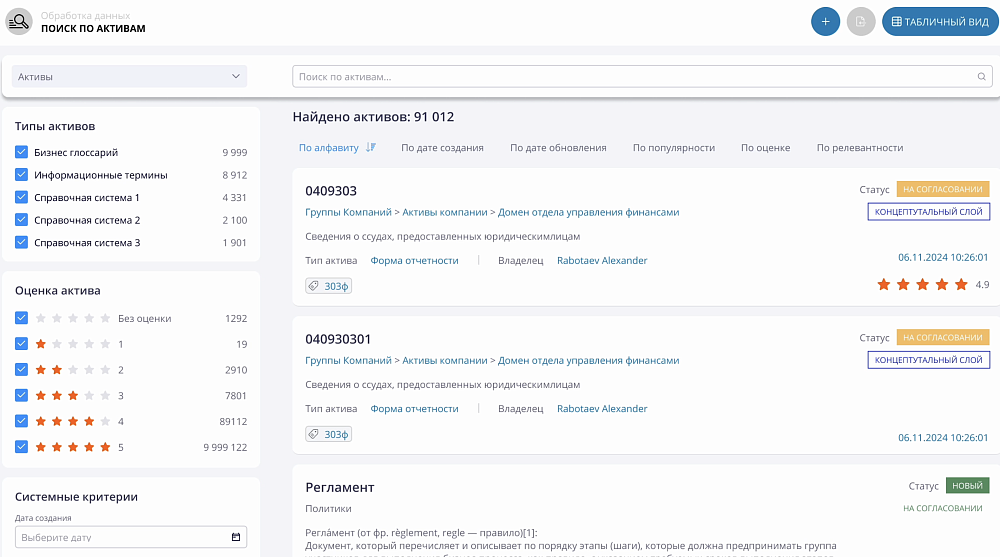Click Концептуальный слой badge on 040930301 card
The height and width of the screenshot is (557, 1000).
coord(929,360)
